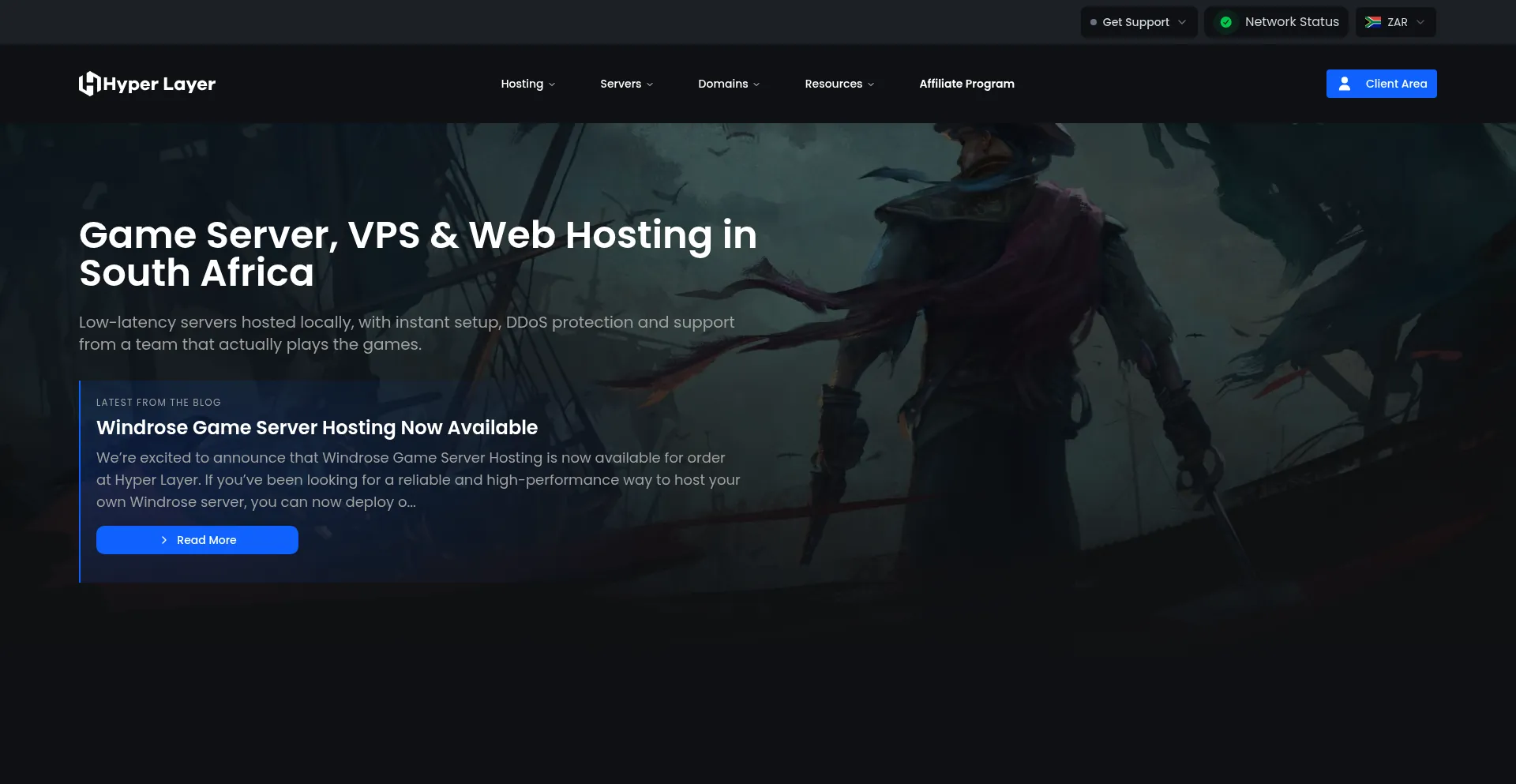
Task: View Network Status page
Action: (1277, 22)
